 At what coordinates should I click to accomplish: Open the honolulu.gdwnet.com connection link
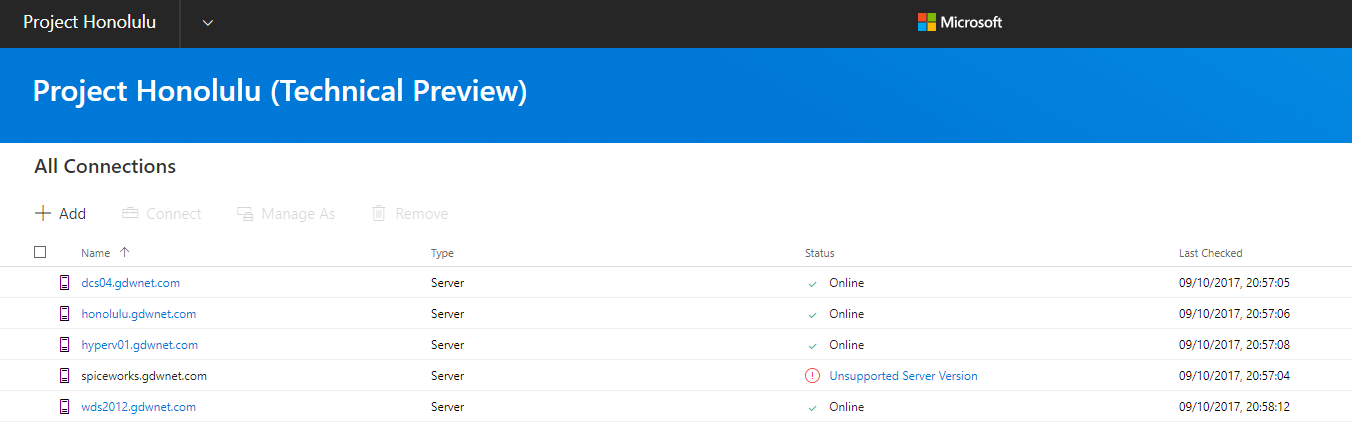[x=139, y=314]
